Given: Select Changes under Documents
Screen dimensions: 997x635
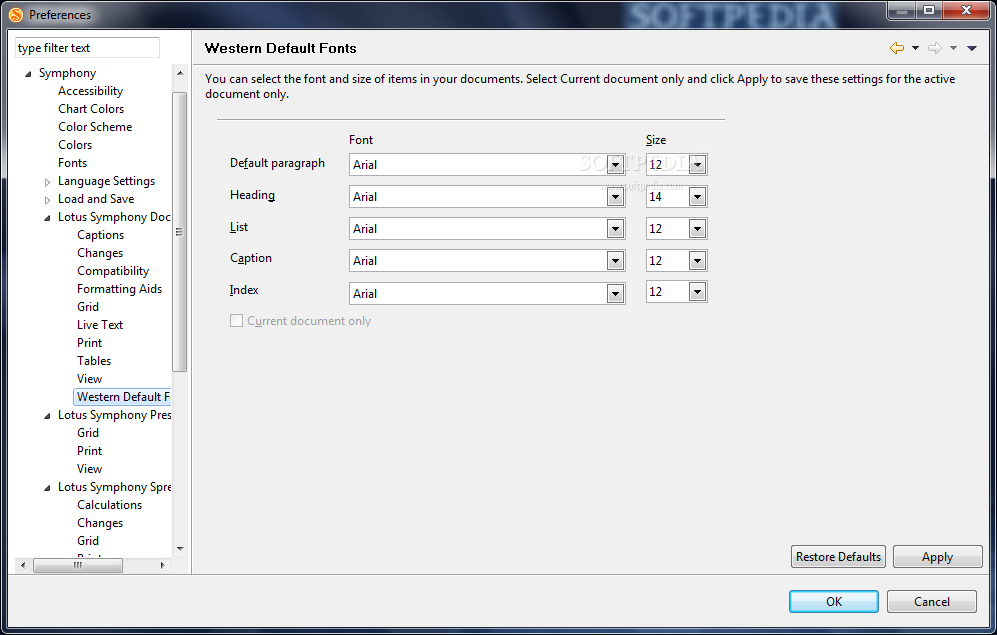Looking at the screenshot, I should (100, 253).
